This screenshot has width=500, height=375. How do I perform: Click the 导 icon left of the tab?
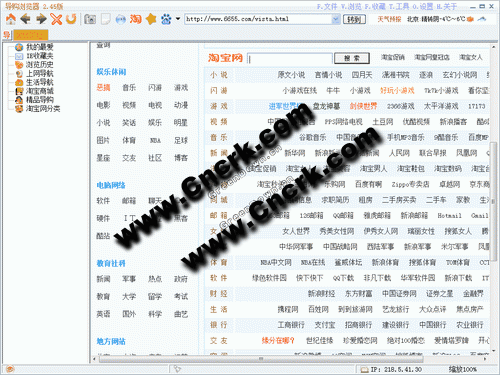[x=7, y=35]
